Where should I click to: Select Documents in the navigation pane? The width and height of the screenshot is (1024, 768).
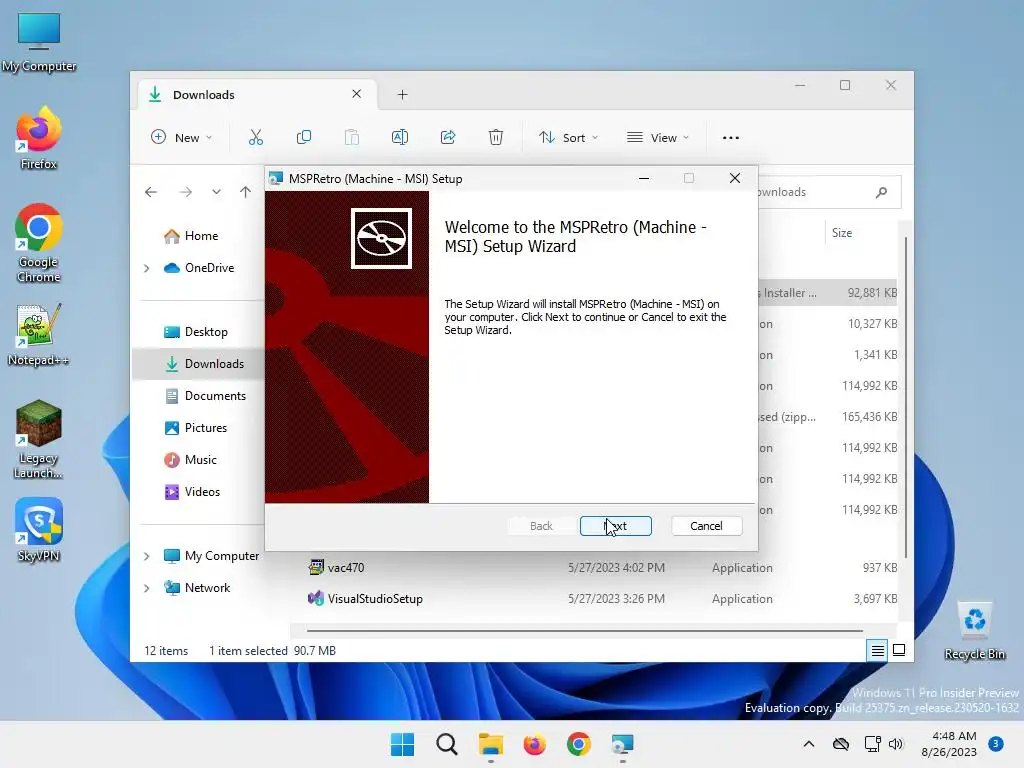(206, 396)
